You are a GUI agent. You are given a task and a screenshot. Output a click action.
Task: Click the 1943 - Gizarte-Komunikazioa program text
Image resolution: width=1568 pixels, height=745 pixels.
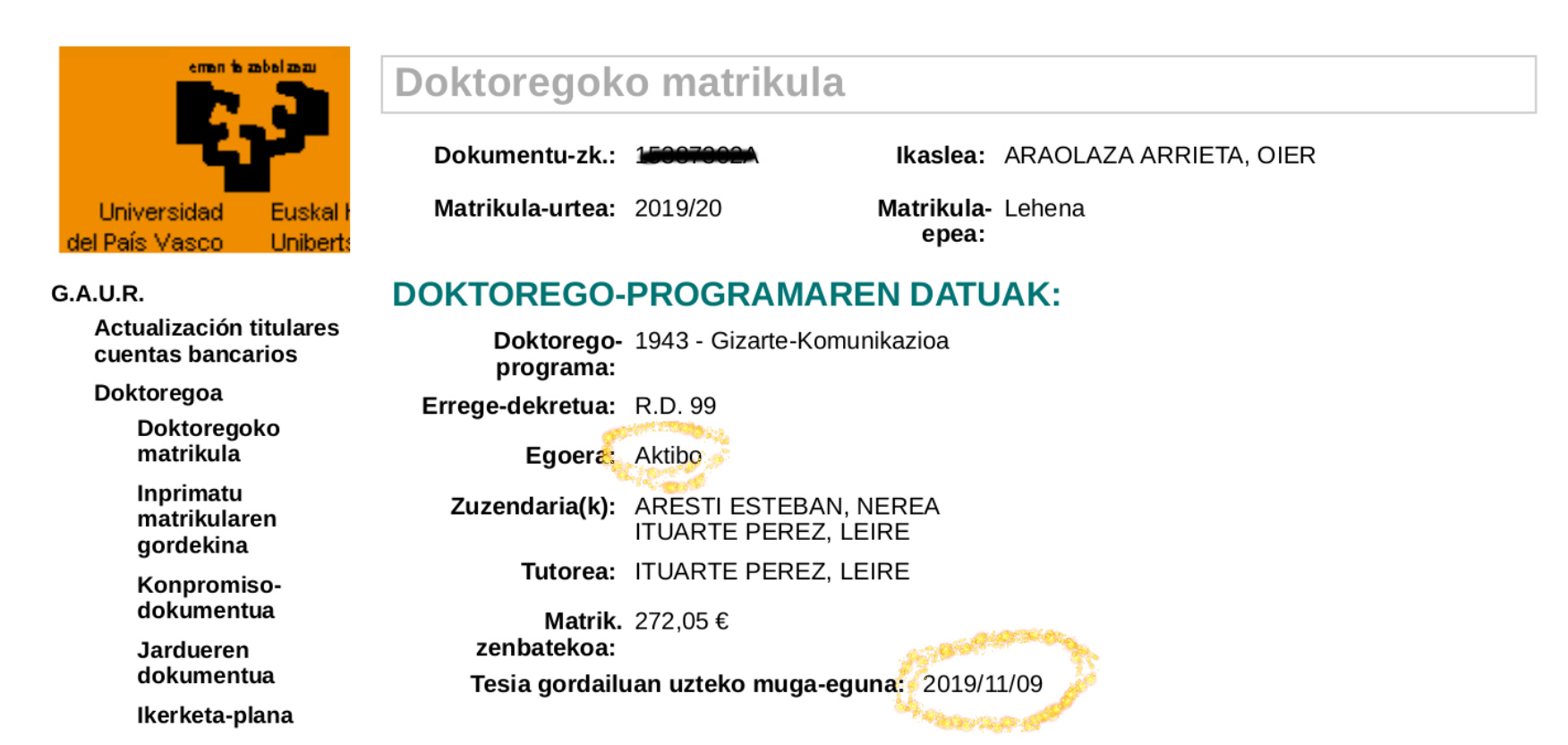click(792, 341)
